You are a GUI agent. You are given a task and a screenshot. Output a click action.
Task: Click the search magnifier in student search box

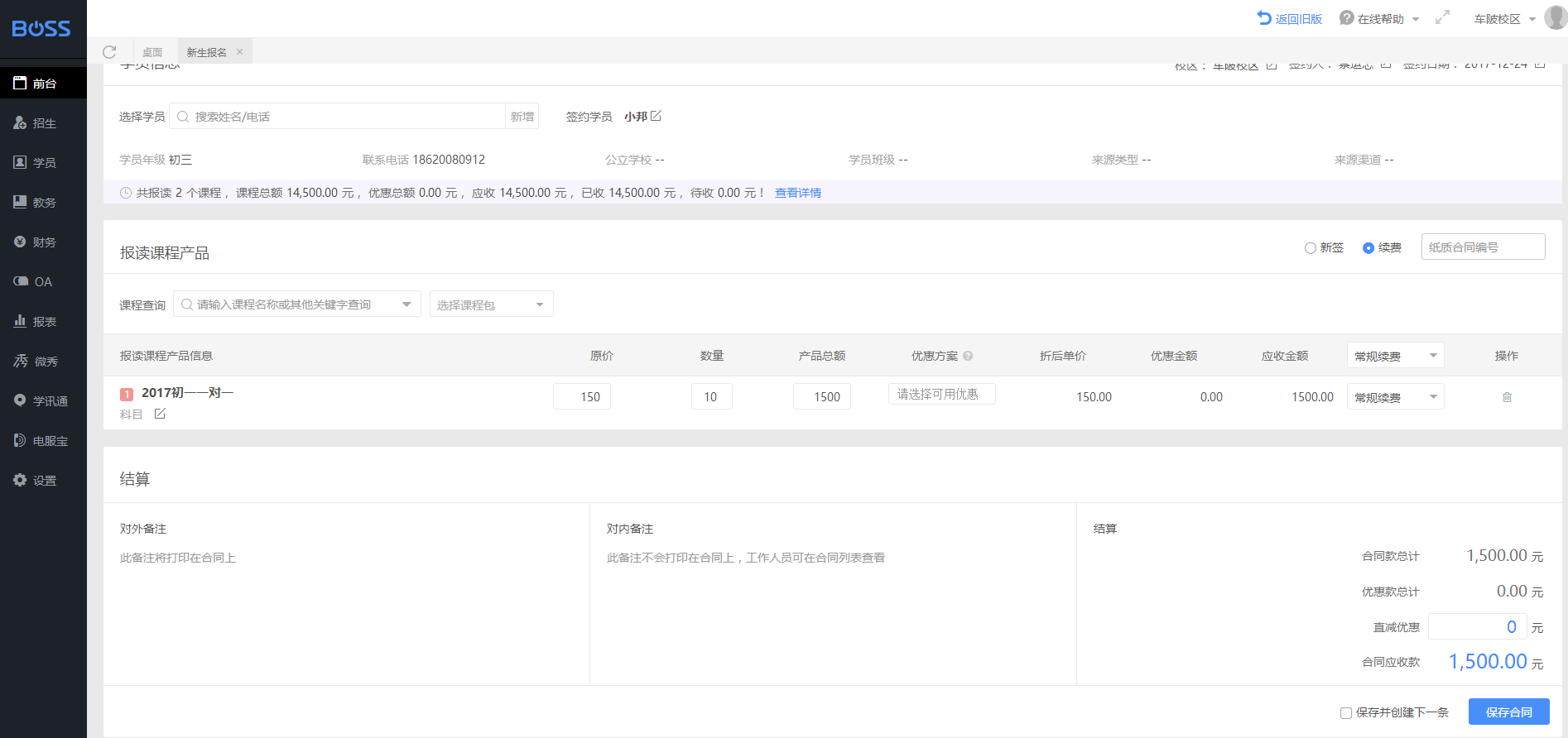183,117
